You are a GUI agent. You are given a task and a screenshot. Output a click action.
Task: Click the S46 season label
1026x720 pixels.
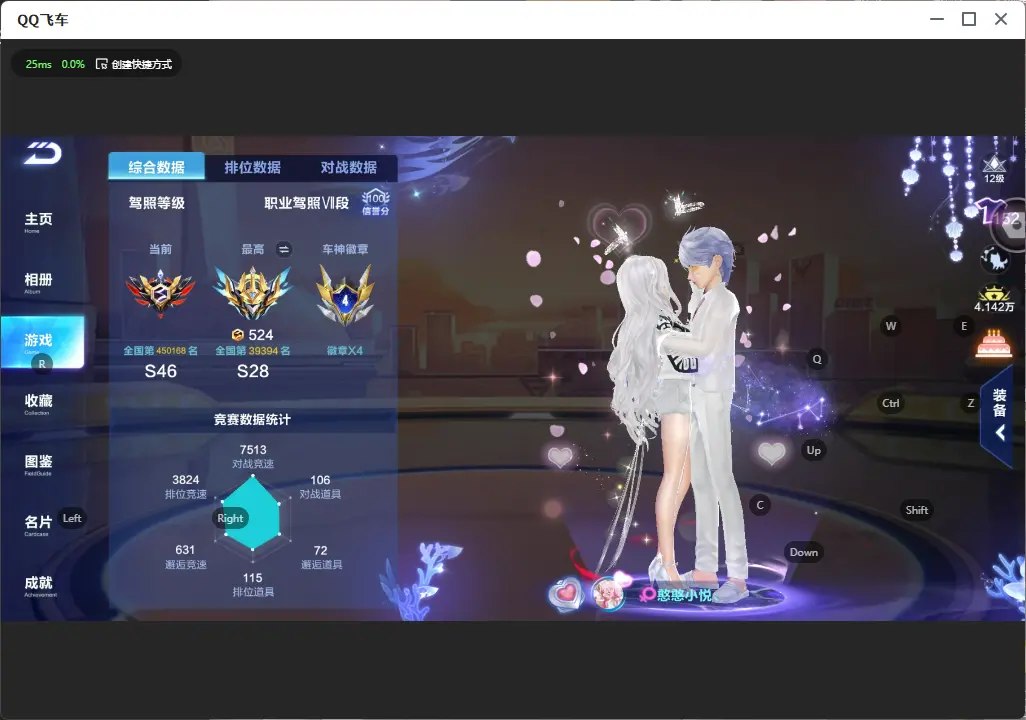pyautogui.click(x=160, y=371)
